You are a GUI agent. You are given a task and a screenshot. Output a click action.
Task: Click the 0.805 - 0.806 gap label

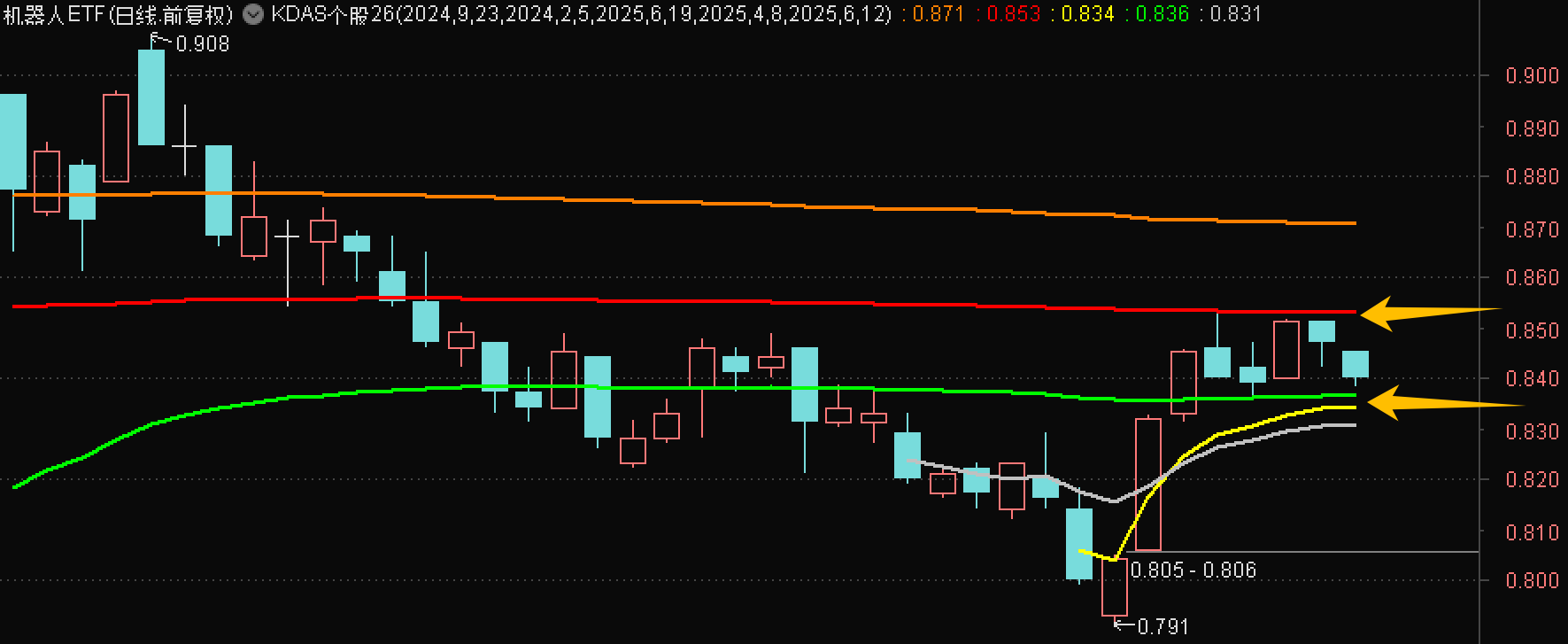tap(1193, 570)
